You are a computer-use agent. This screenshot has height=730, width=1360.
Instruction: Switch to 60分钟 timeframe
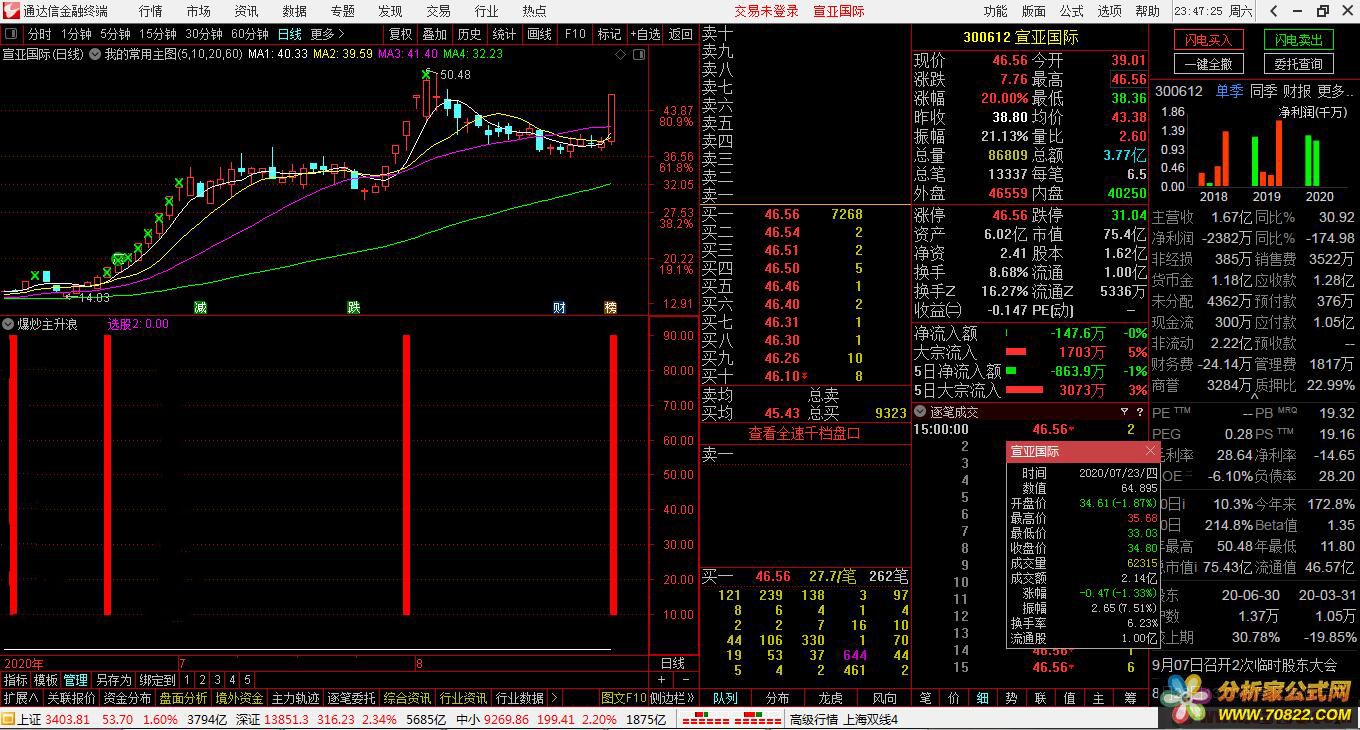click(x=250, y=33)
